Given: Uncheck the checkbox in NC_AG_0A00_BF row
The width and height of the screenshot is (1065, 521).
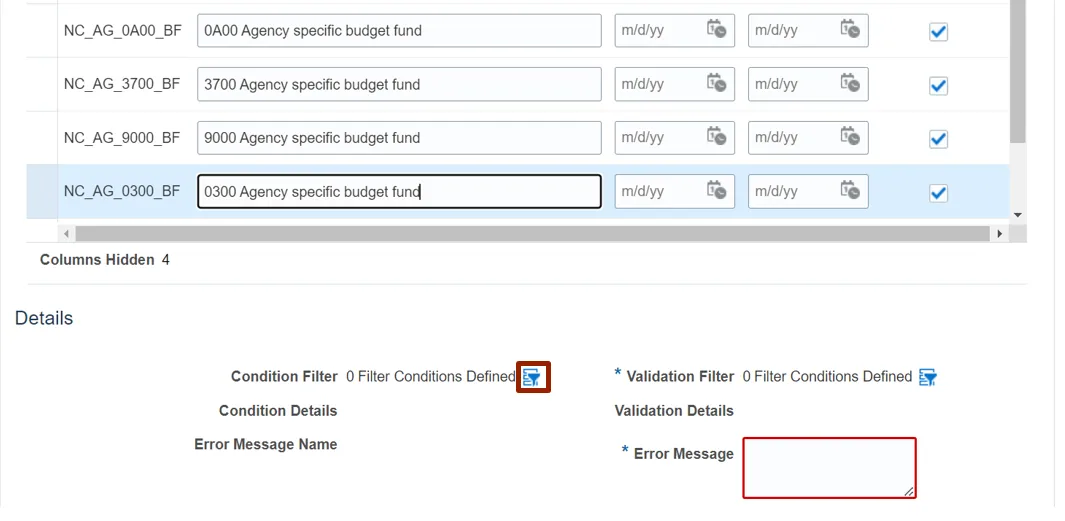Looking at the screenshot, I should coord(938,32).
